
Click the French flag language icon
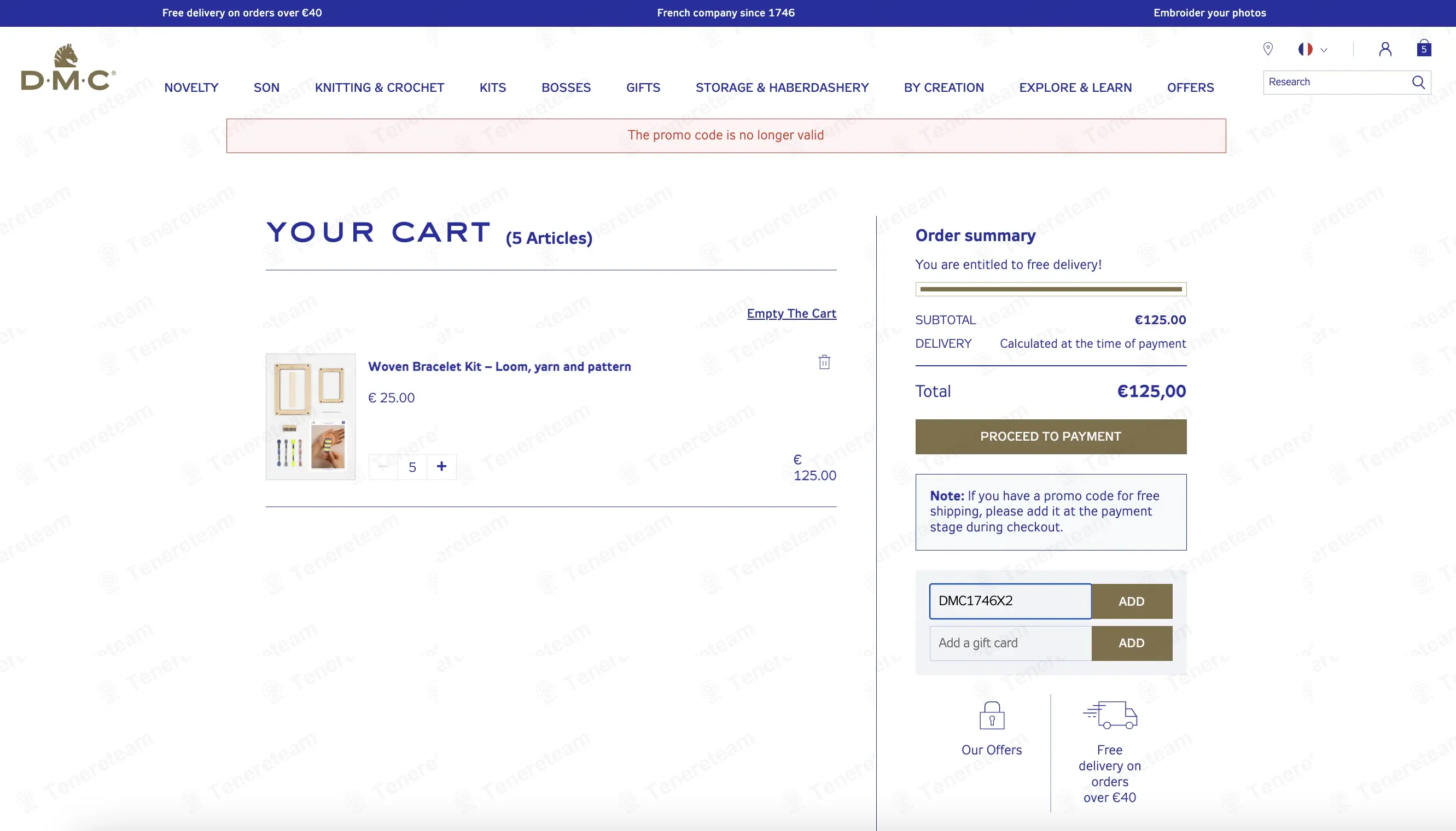pyautogui.click(x=1305, y=49)
